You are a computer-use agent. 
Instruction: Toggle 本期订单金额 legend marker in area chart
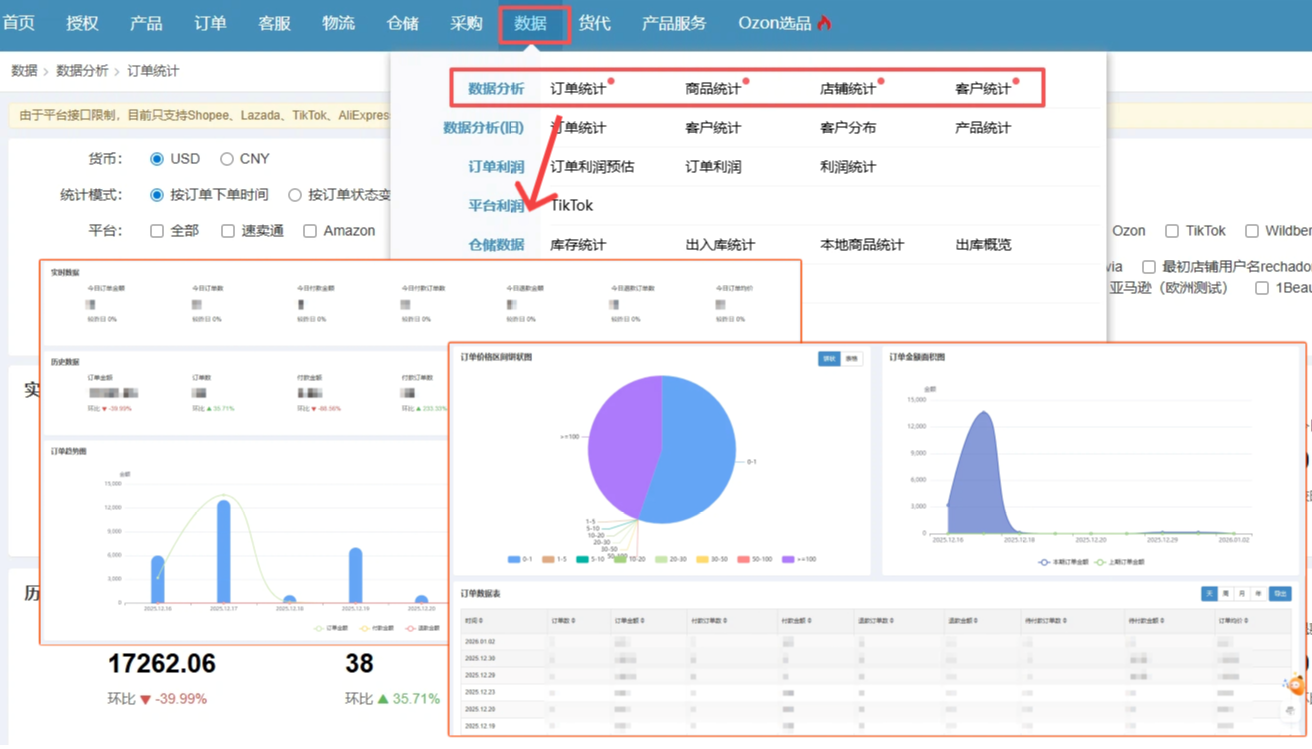point(1044,562)
